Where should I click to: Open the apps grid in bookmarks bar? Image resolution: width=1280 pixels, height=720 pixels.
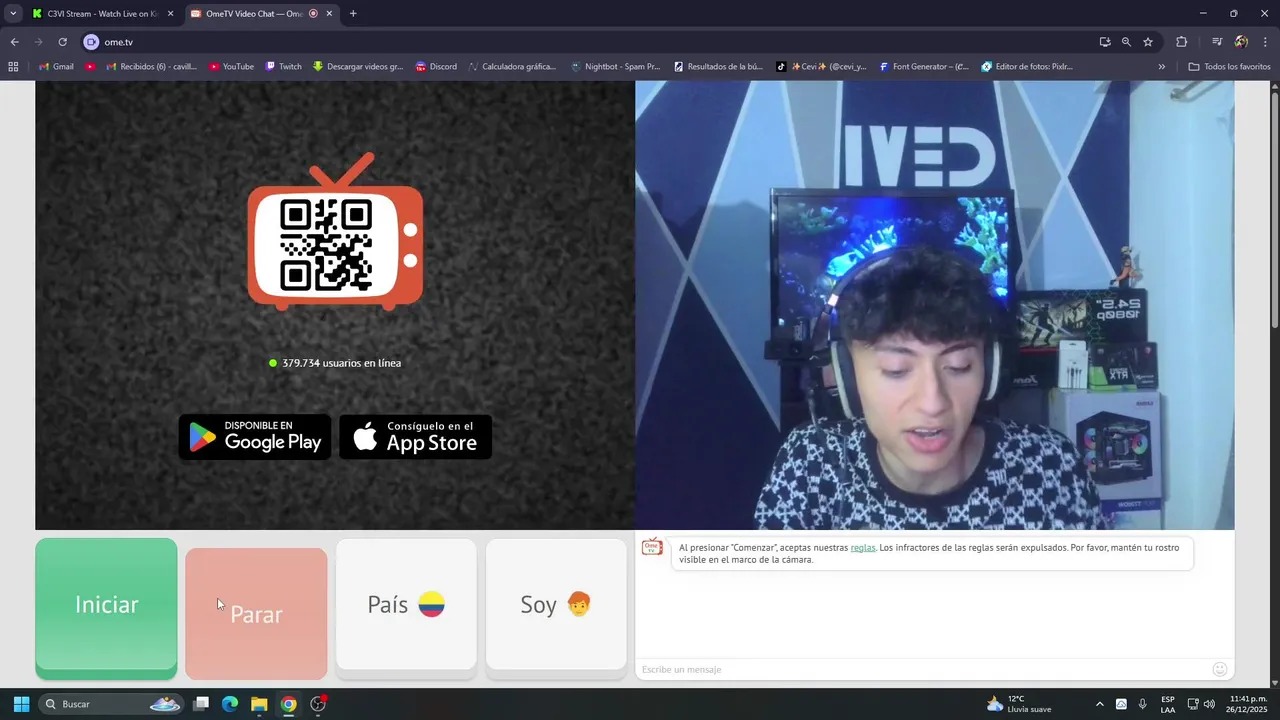(13, 67)
